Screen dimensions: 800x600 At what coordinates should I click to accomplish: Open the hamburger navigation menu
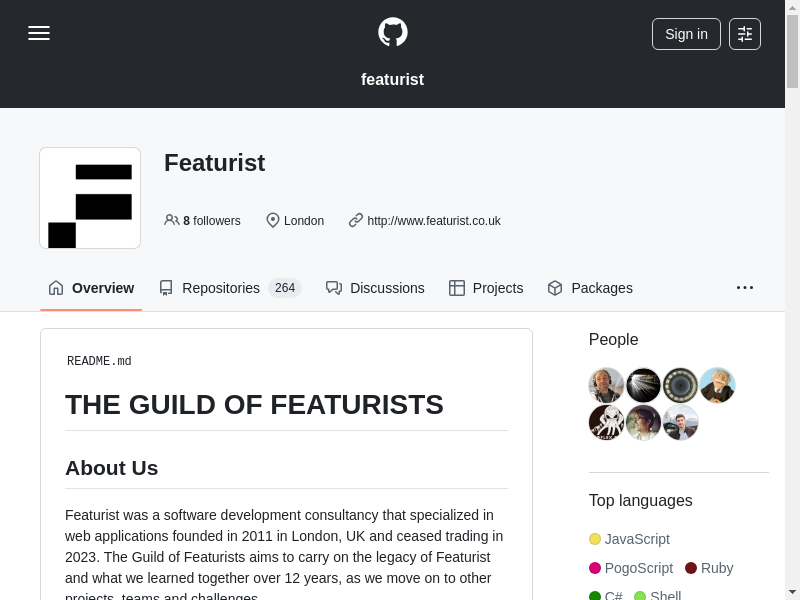pos(39,33)
